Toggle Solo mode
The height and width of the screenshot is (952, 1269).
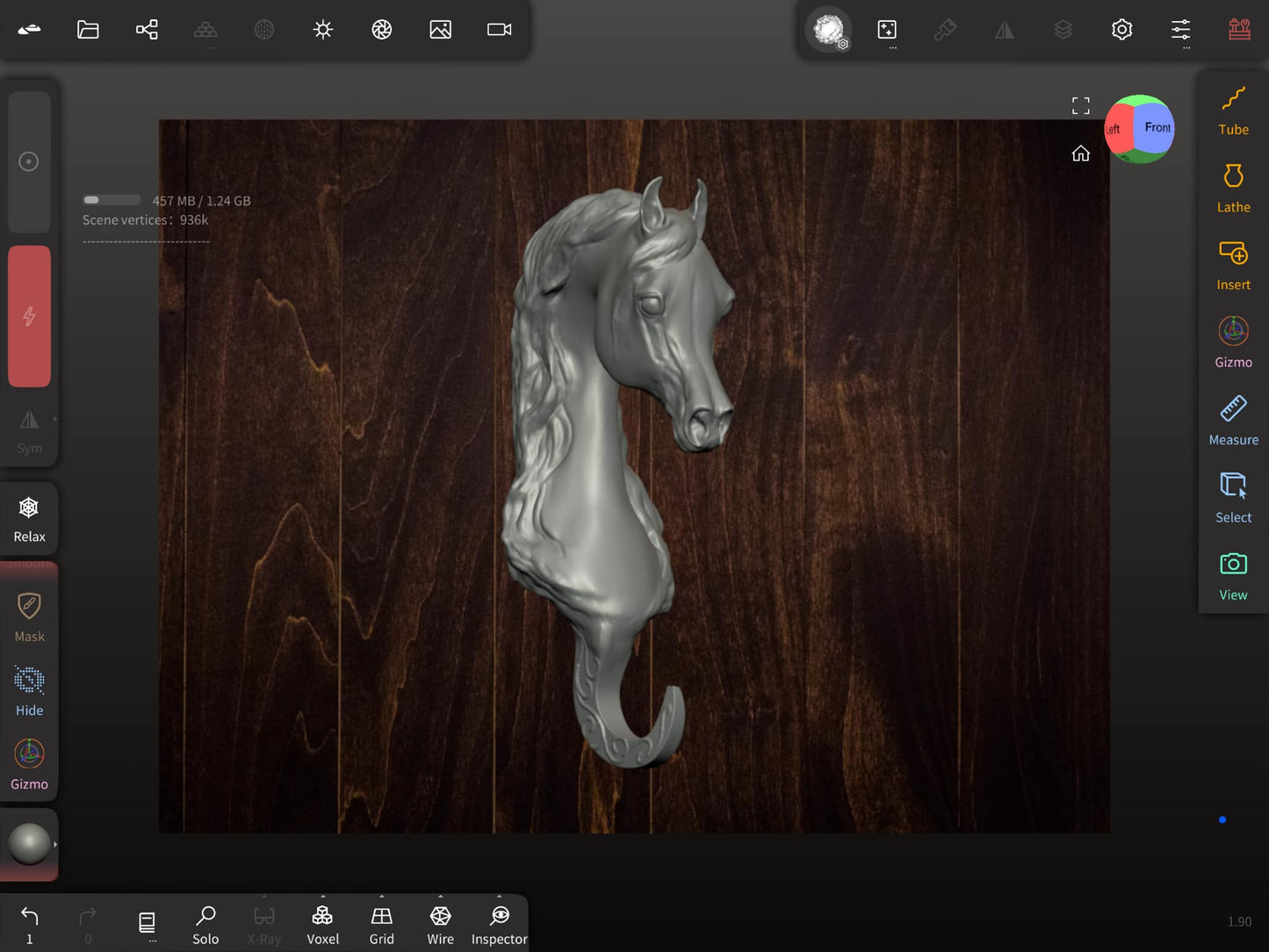click(205, 925)
